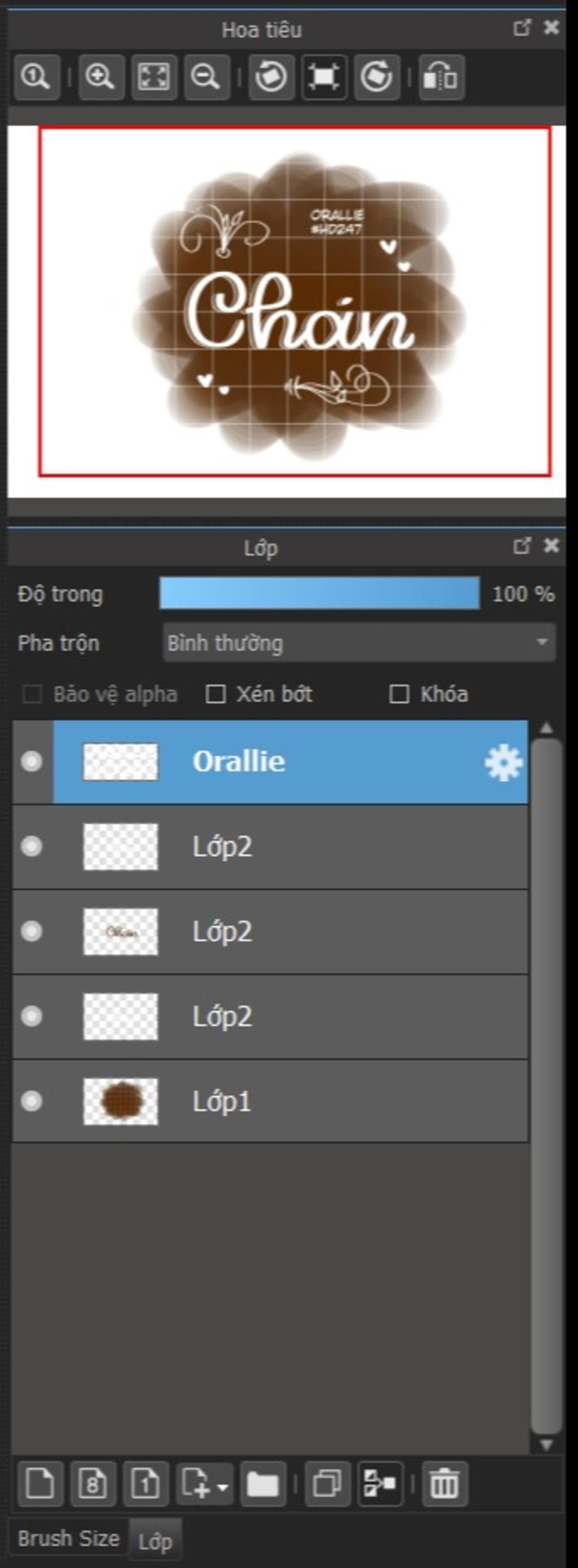This screenshot has height=1568, width=578.
Task: Add a new layer folder
Action: [x=263, y=1483]
